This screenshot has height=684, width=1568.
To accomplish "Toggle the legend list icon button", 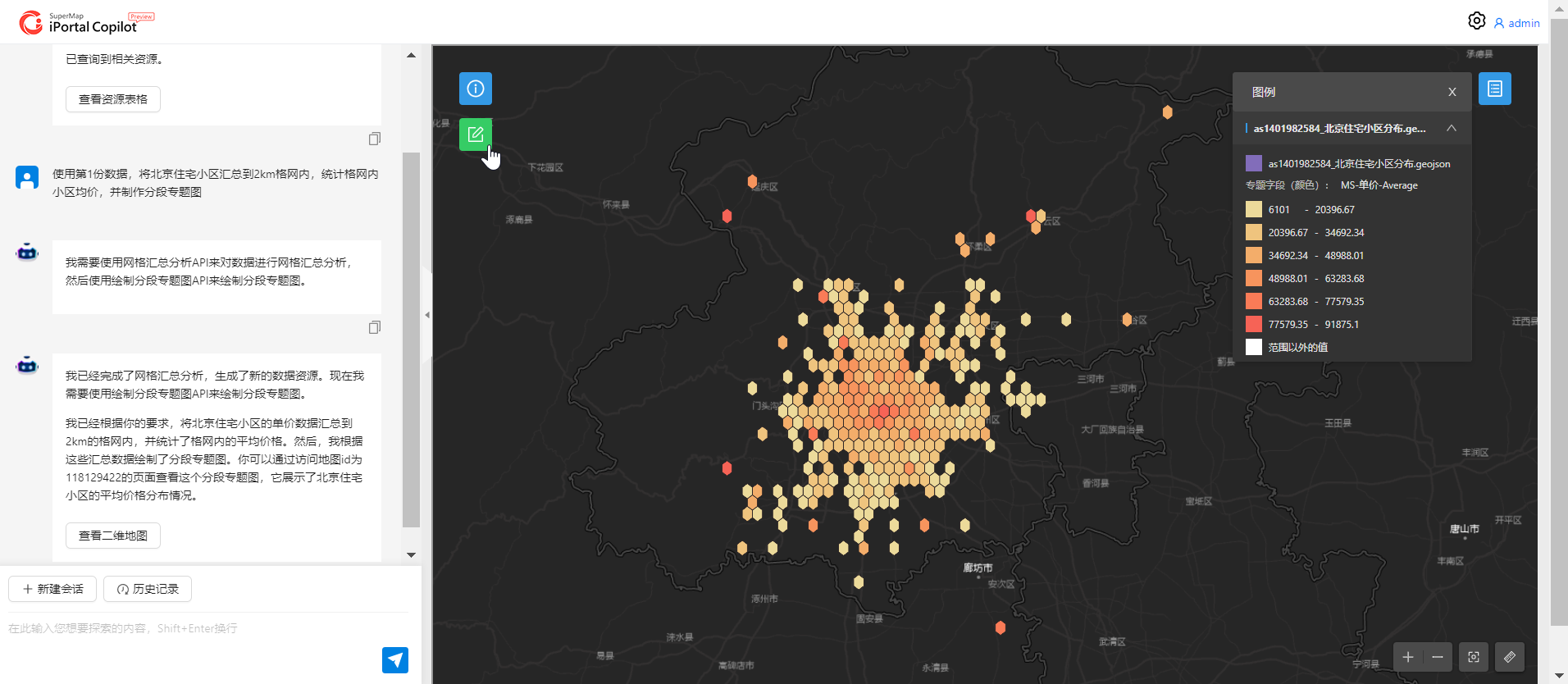I will 1494,89.
